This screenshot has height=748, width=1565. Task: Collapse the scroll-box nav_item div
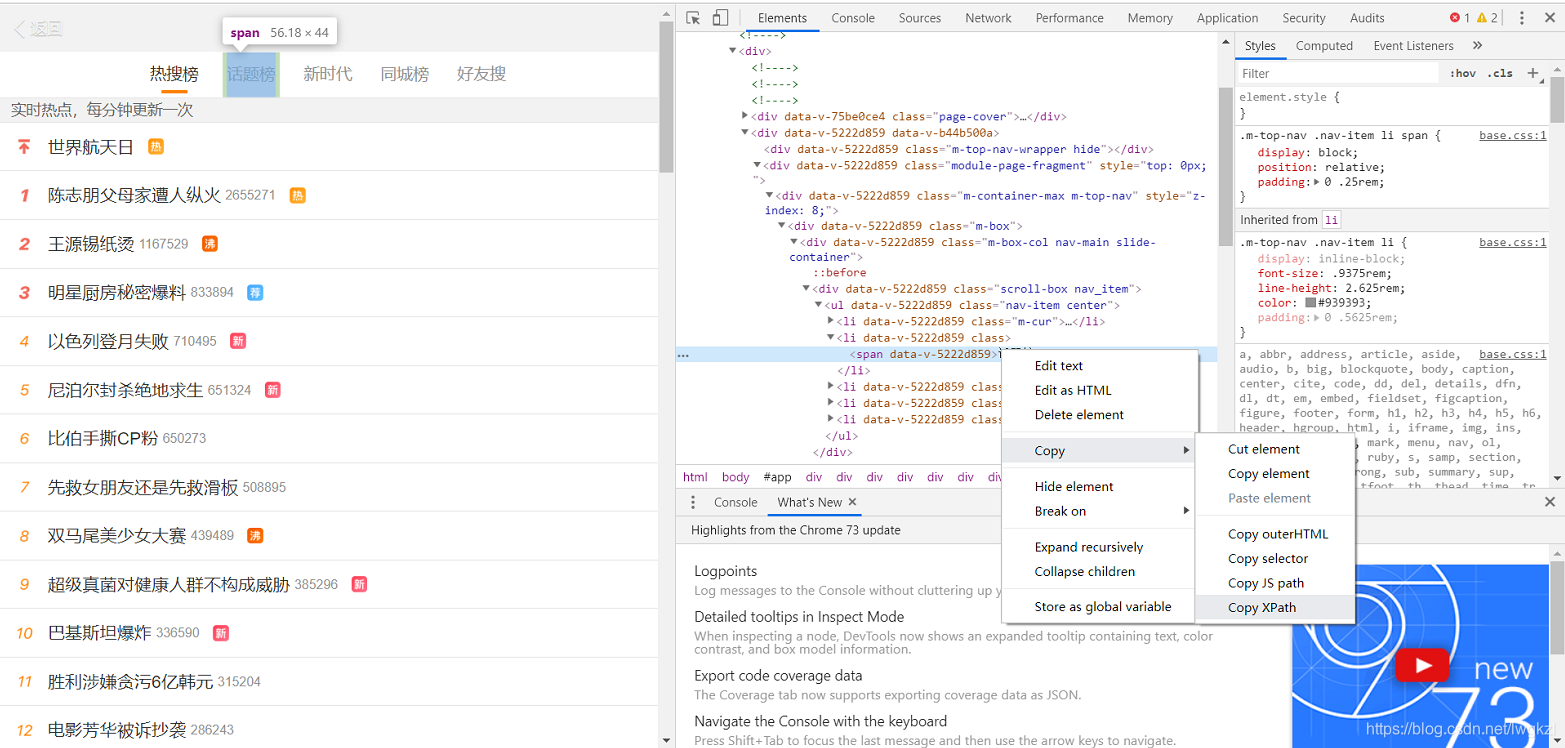tap(805, 289)
